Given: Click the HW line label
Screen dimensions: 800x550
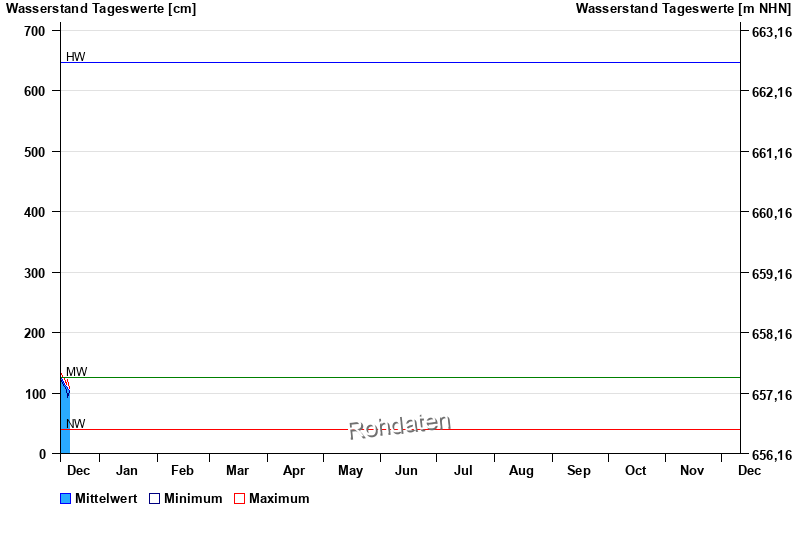Looking at the screenshot, I should [76, 57].
